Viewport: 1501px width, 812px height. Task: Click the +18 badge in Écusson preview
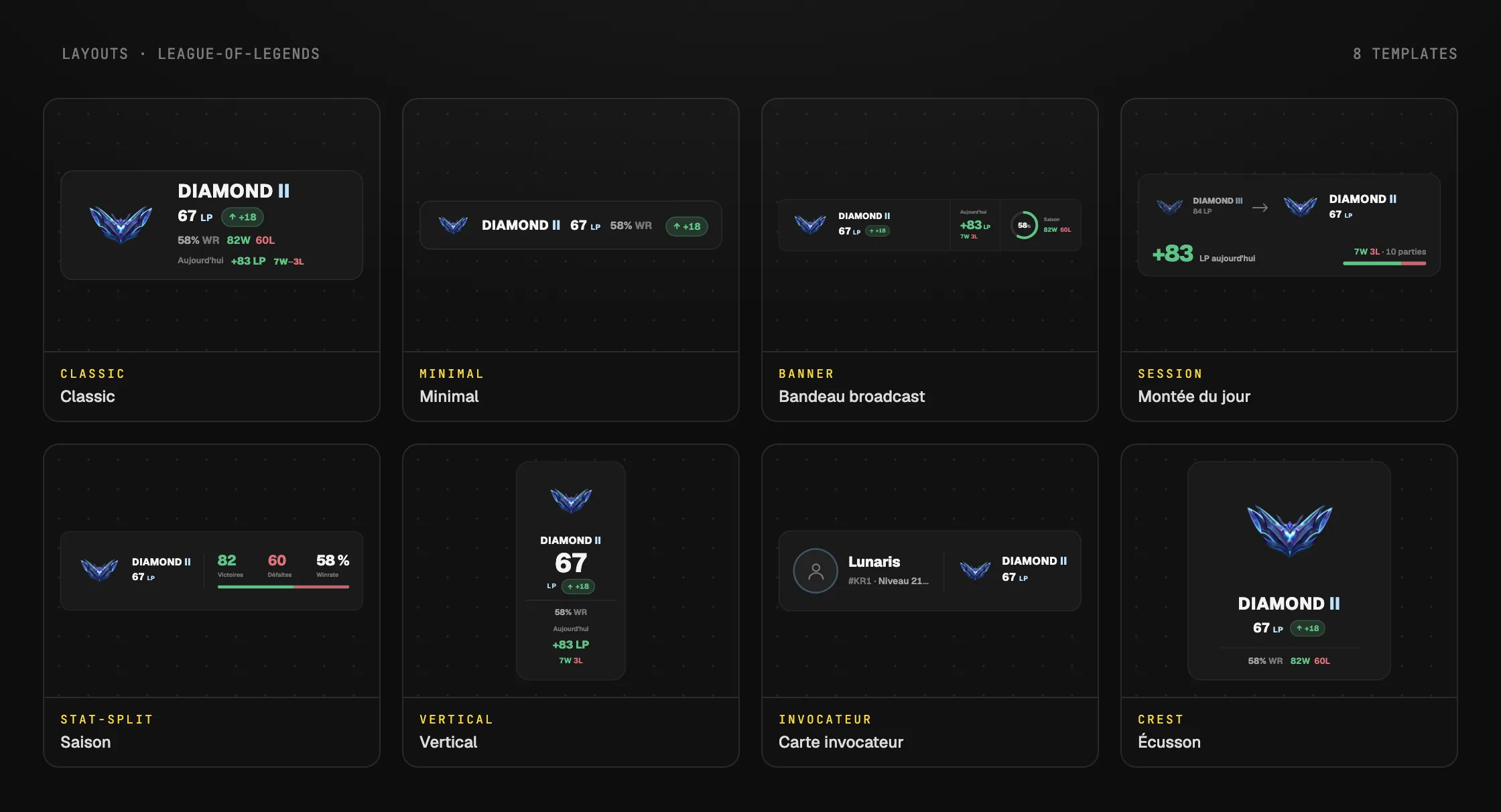[1307, 628]
